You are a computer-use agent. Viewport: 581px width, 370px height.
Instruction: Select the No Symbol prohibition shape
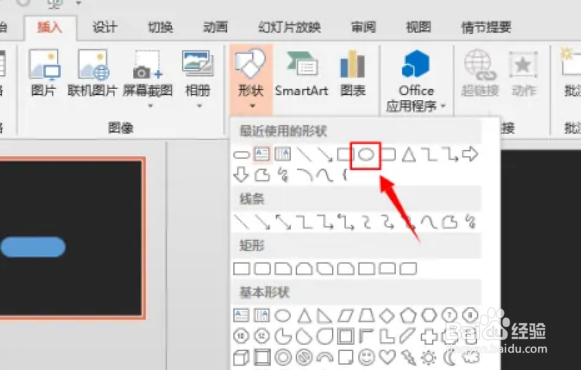(x=304, y=357)
